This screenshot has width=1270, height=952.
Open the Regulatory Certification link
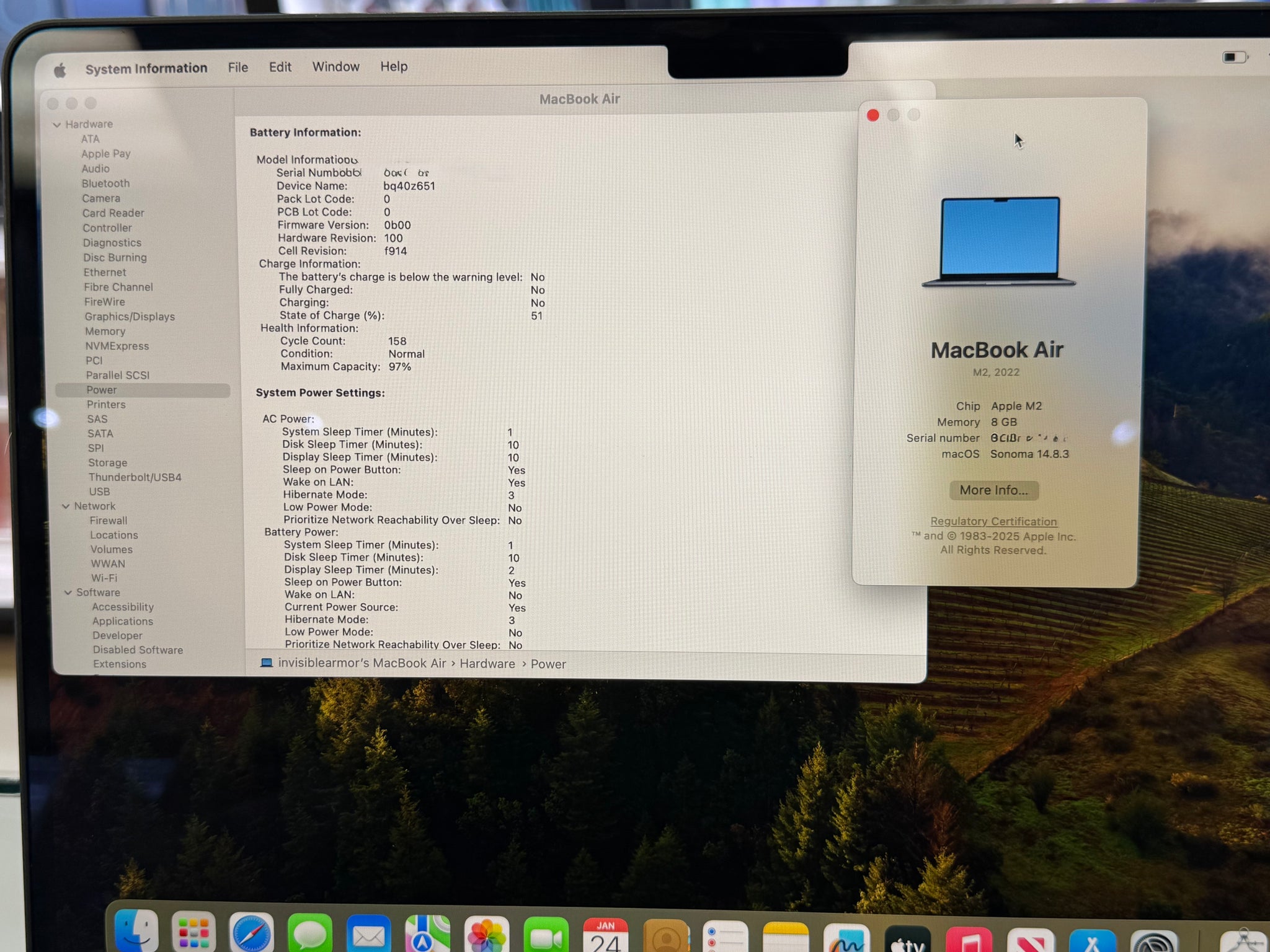coord(993,521)
